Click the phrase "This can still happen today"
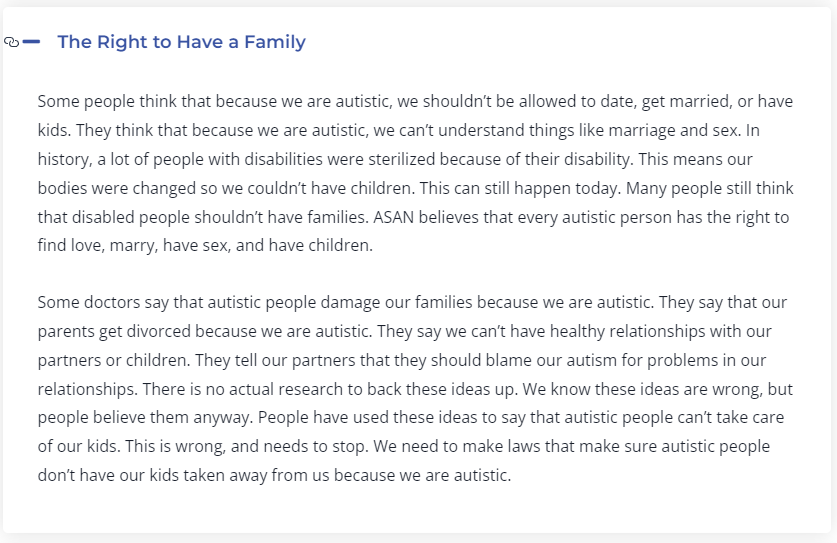 point(519,188)
